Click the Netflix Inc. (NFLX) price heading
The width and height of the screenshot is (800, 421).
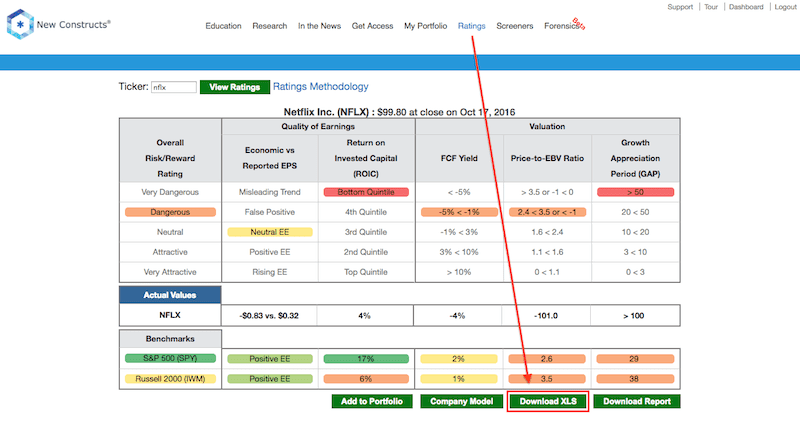399,112
